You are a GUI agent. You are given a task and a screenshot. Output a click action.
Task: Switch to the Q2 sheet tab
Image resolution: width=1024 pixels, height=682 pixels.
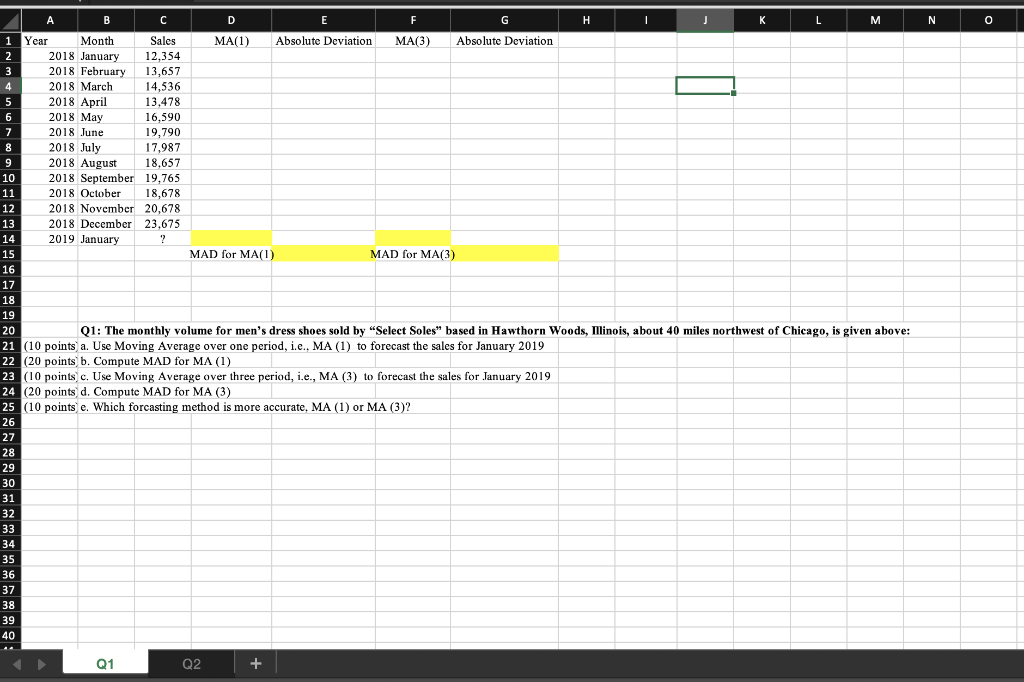click(191, 664)
